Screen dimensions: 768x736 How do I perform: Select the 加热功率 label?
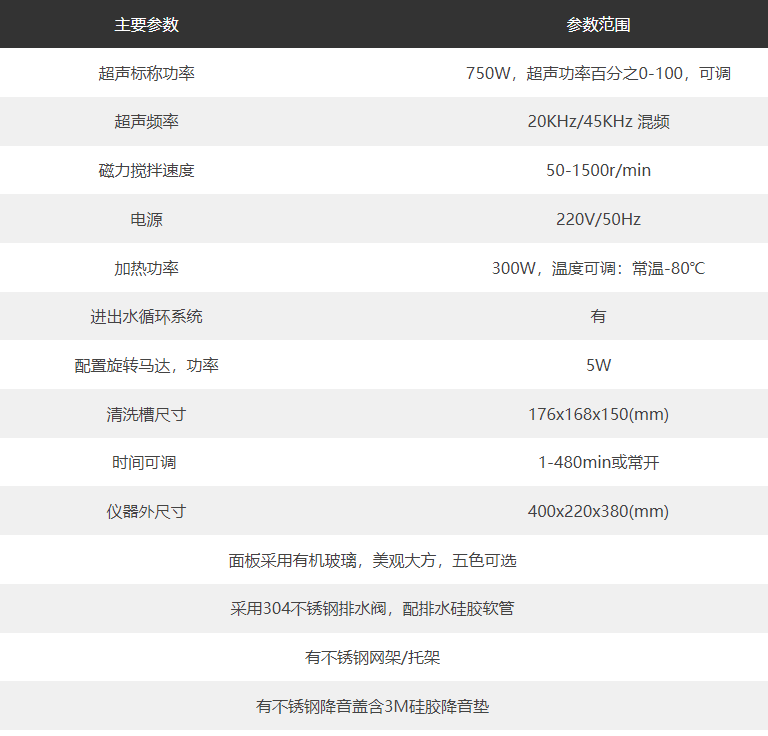(146, 268)
